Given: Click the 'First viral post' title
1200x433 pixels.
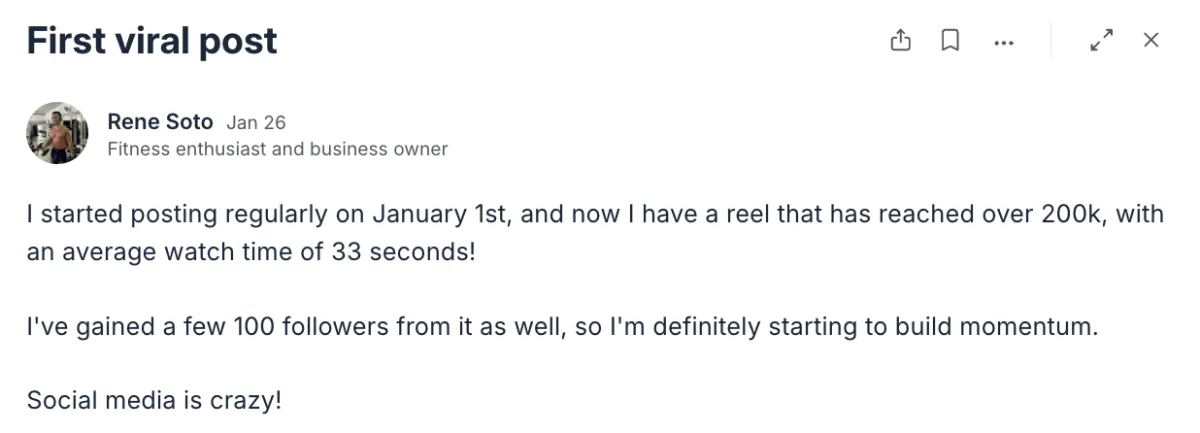Looking at the screenshot, I should (x=152, y=41).
